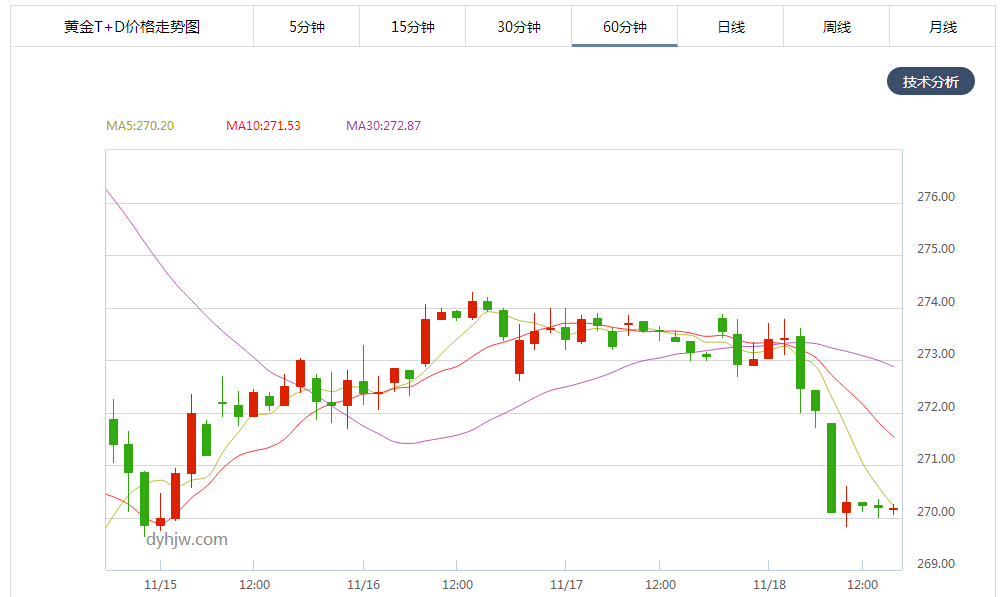The height and width of the screenshot is (597, 1005).
Task: Select the 15分钟 timeframe tab
Action: pyautogui.click(x=412, y=27)
